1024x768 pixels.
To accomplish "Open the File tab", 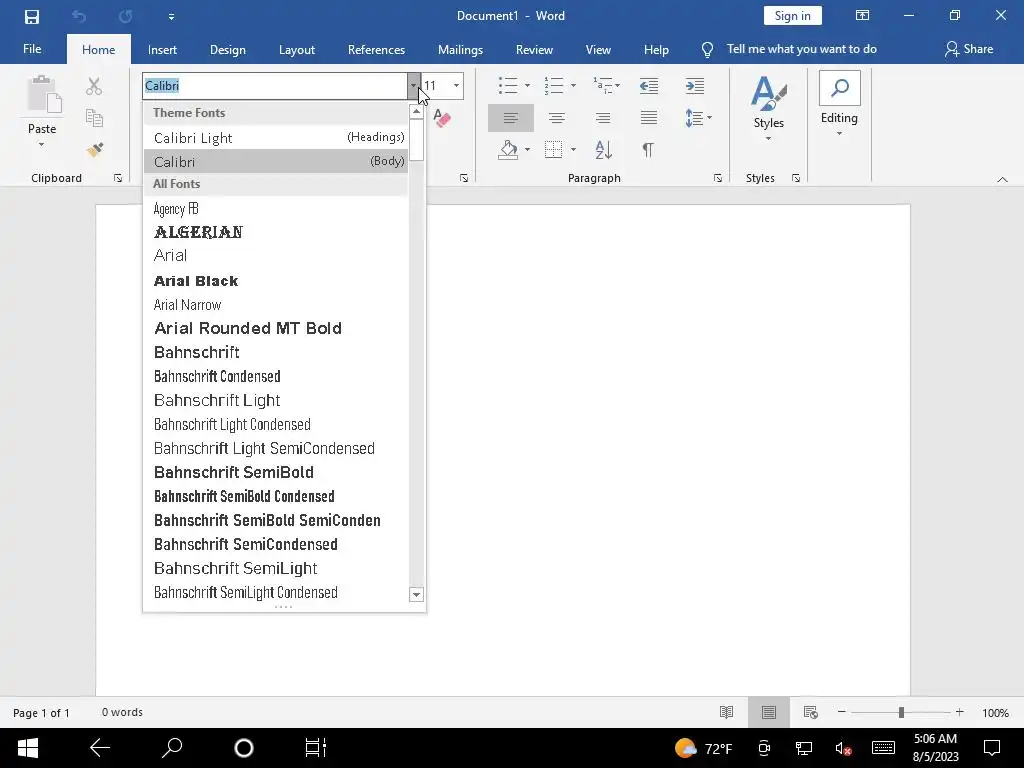I will pyautogui.click(x=32, y=49).
